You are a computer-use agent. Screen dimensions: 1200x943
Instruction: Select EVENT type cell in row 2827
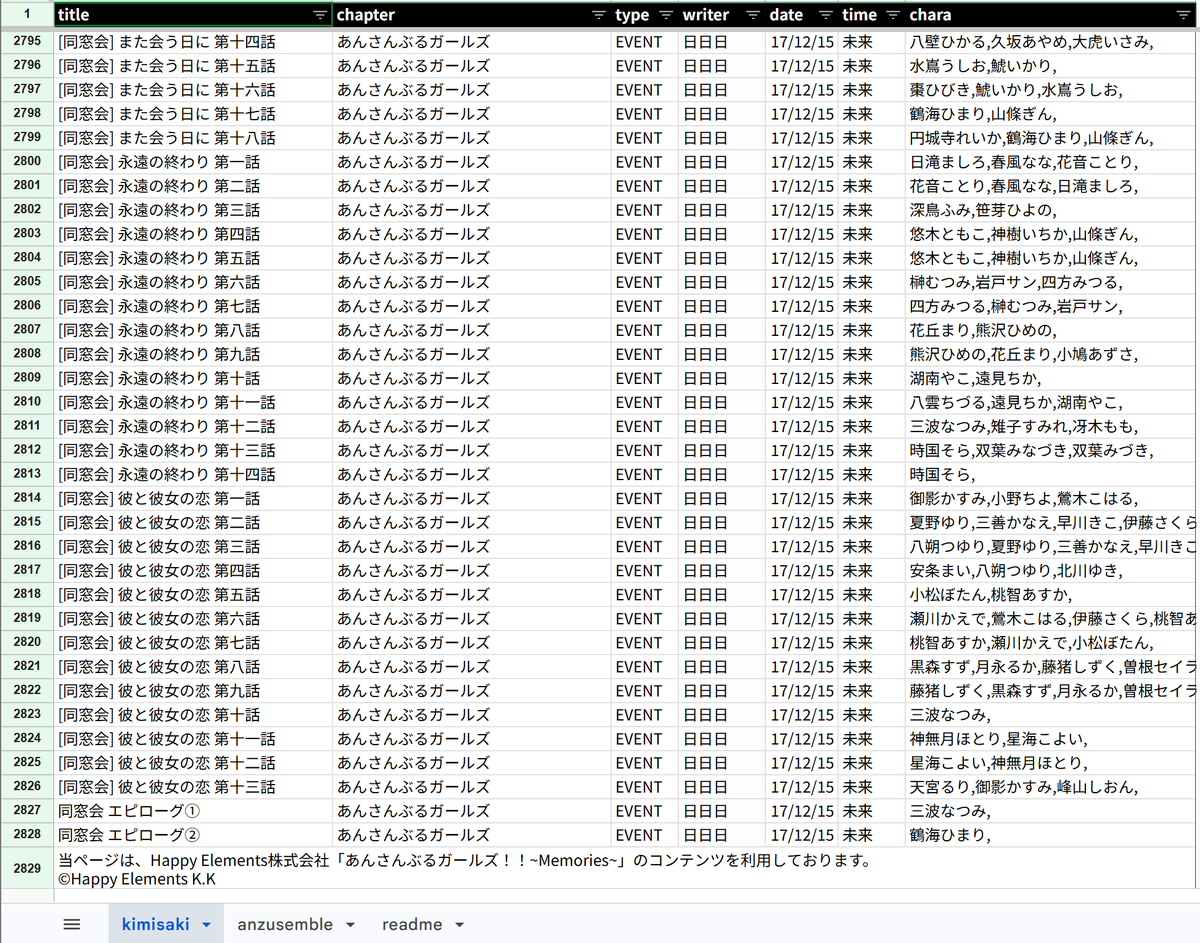coord(644,811)
